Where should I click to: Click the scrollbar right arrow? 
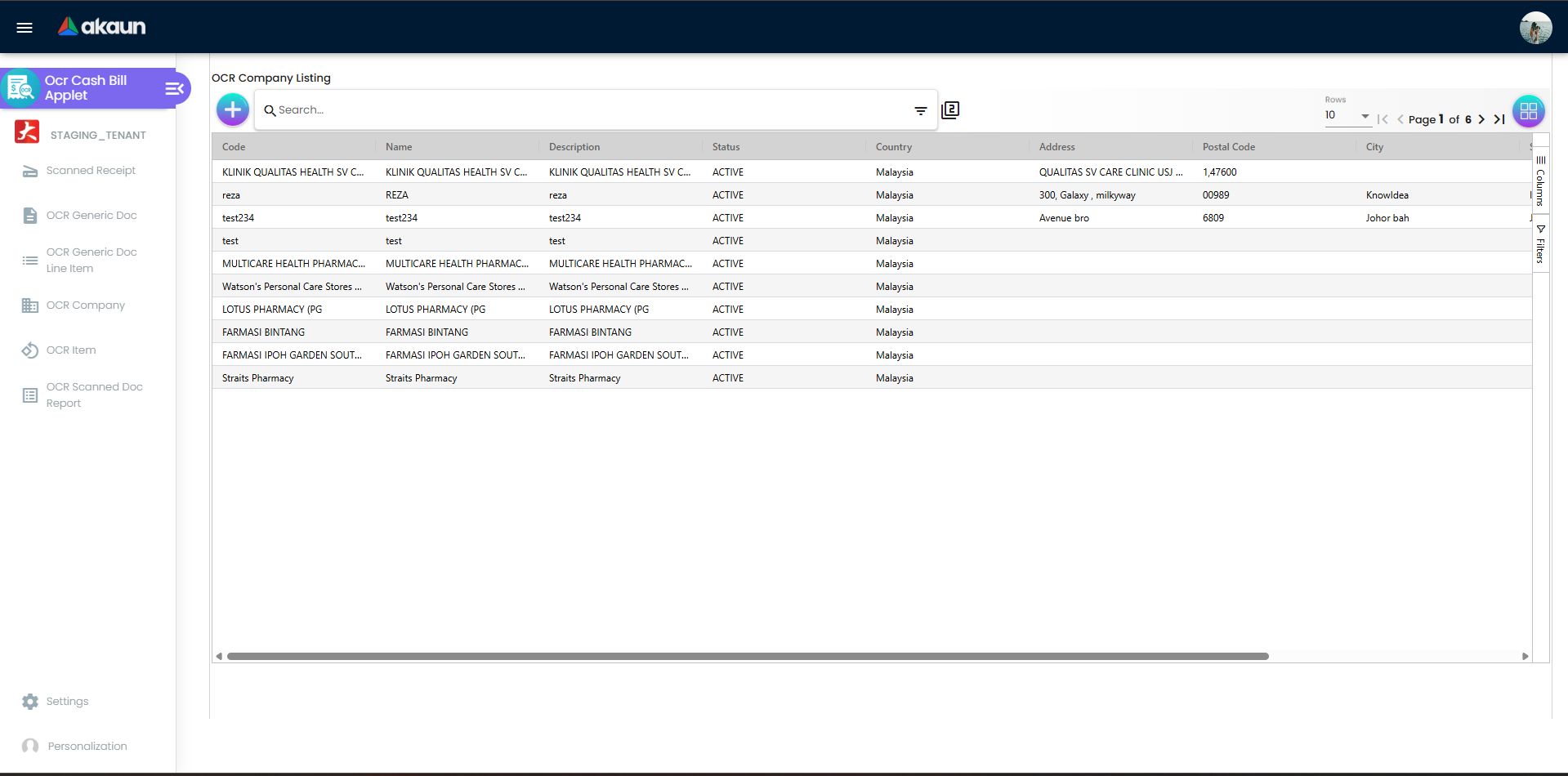click(x=1525, y=656)
